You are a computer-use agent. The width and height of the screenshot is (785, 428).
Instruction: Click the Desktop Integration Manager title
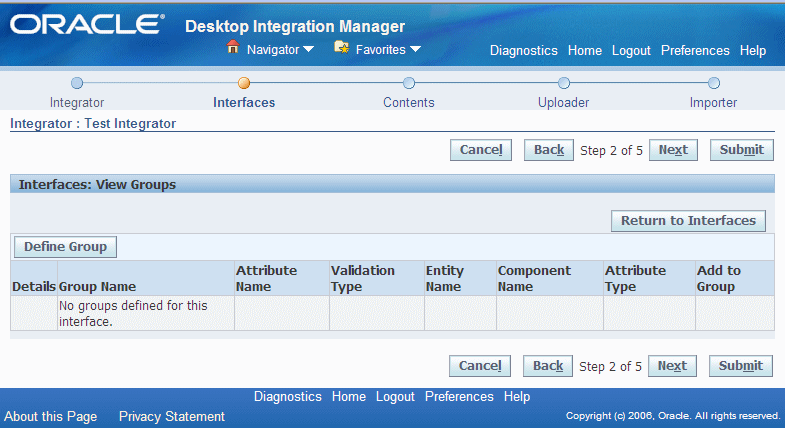295,26
